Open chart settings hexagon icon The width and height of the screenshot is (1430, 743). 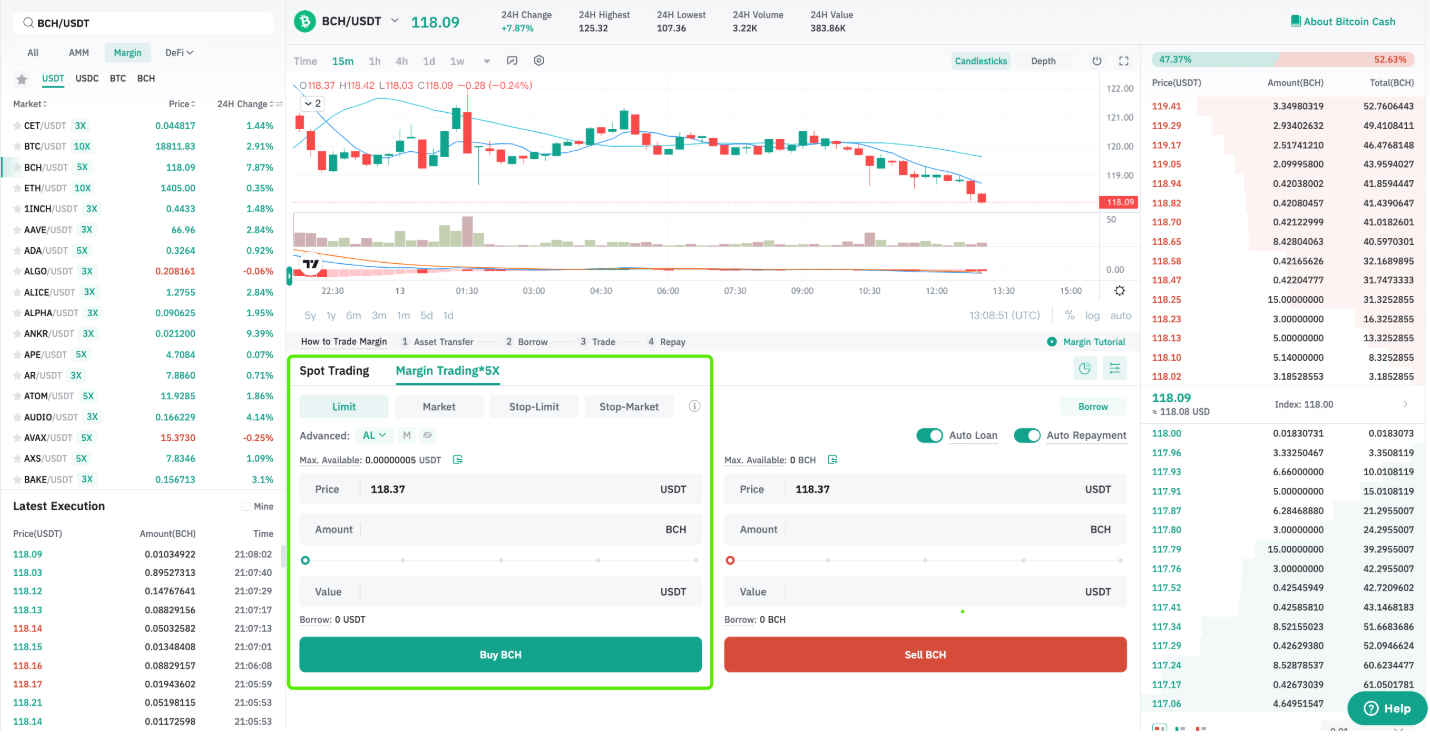(x=539, y=61)
